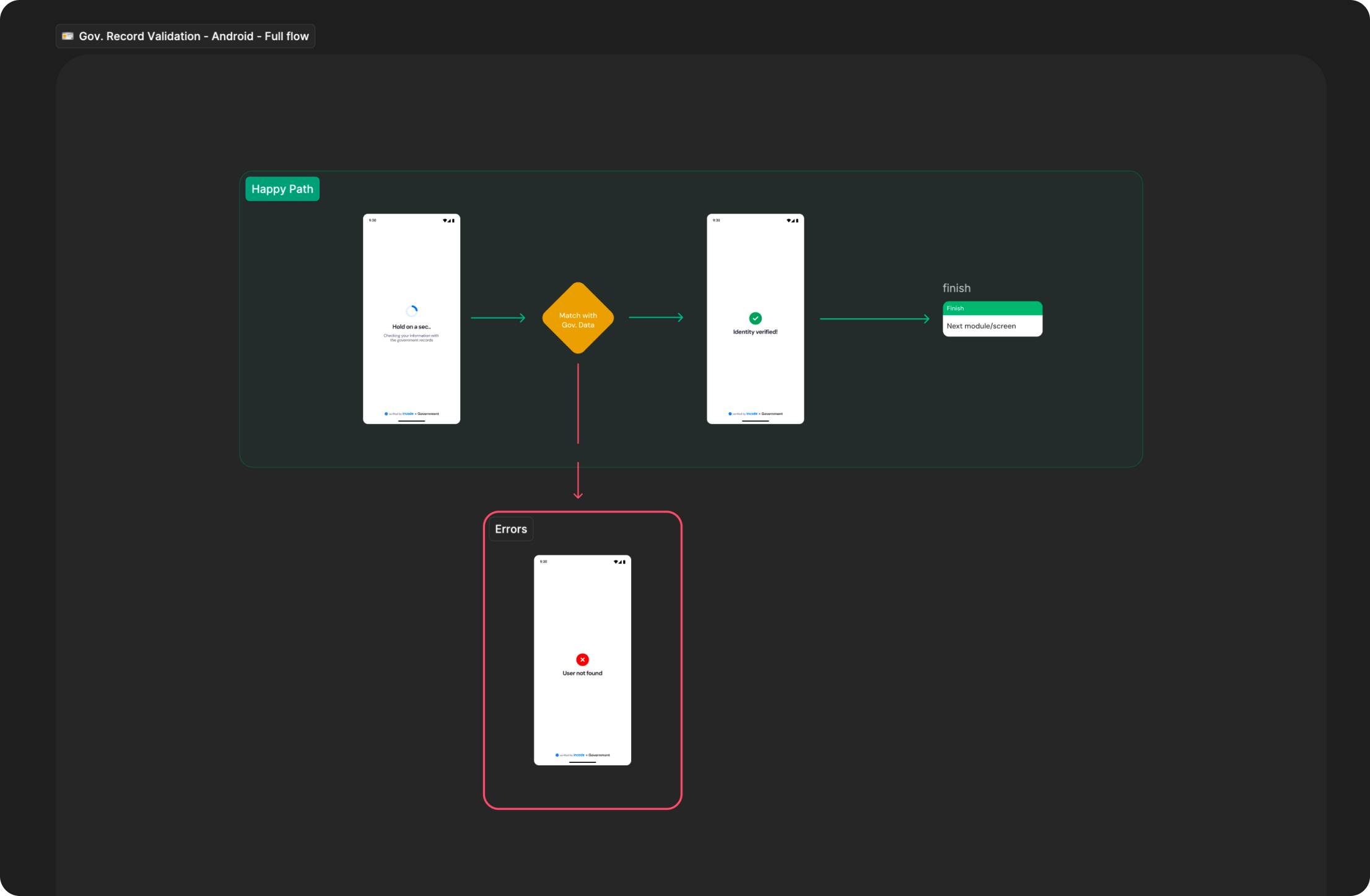1370x896 pixels.
Task: Click 'verified by incode' footer on loading screen
Action: (411, 414)
